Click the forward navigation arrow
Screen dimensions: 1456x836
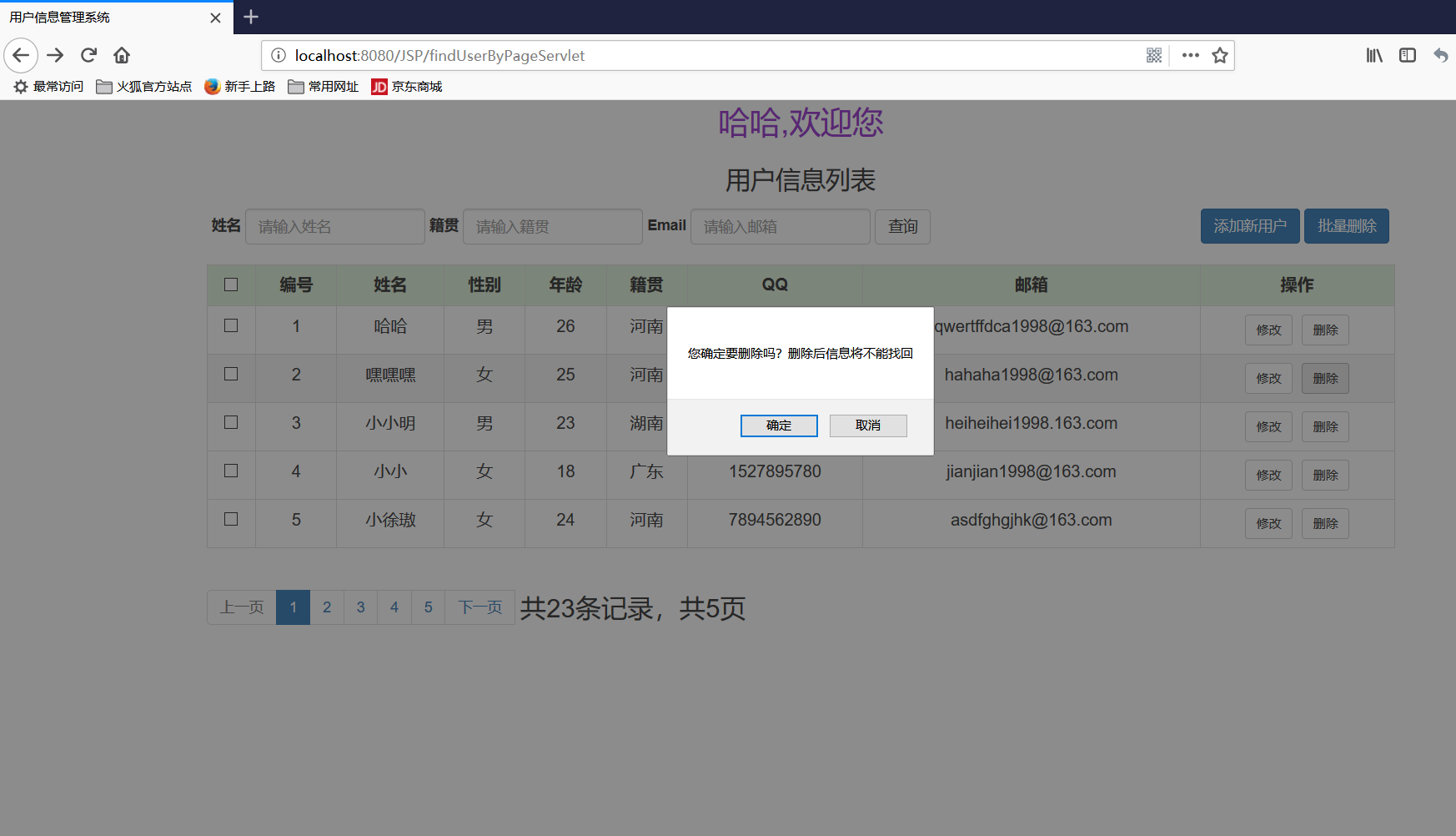pyautogui.click(x=55, y=55)
